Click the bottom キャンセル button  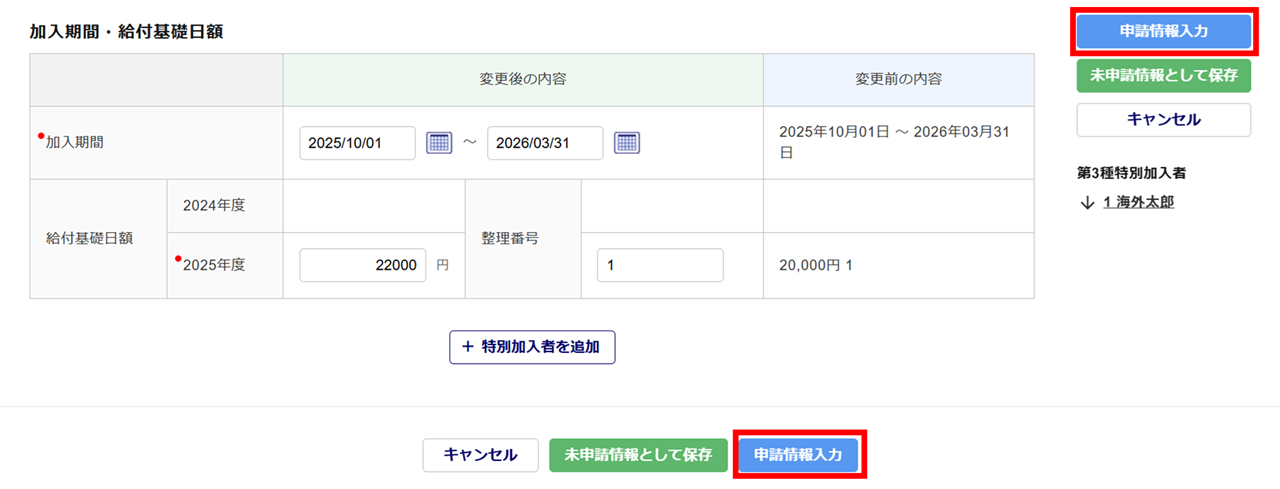coord(480,455)
